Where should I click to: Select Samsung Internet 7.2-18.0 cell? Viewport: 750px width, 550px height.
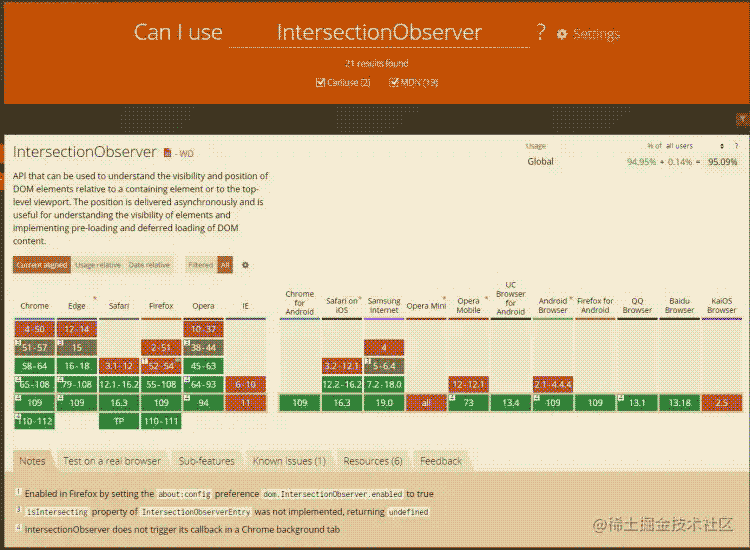384,384
